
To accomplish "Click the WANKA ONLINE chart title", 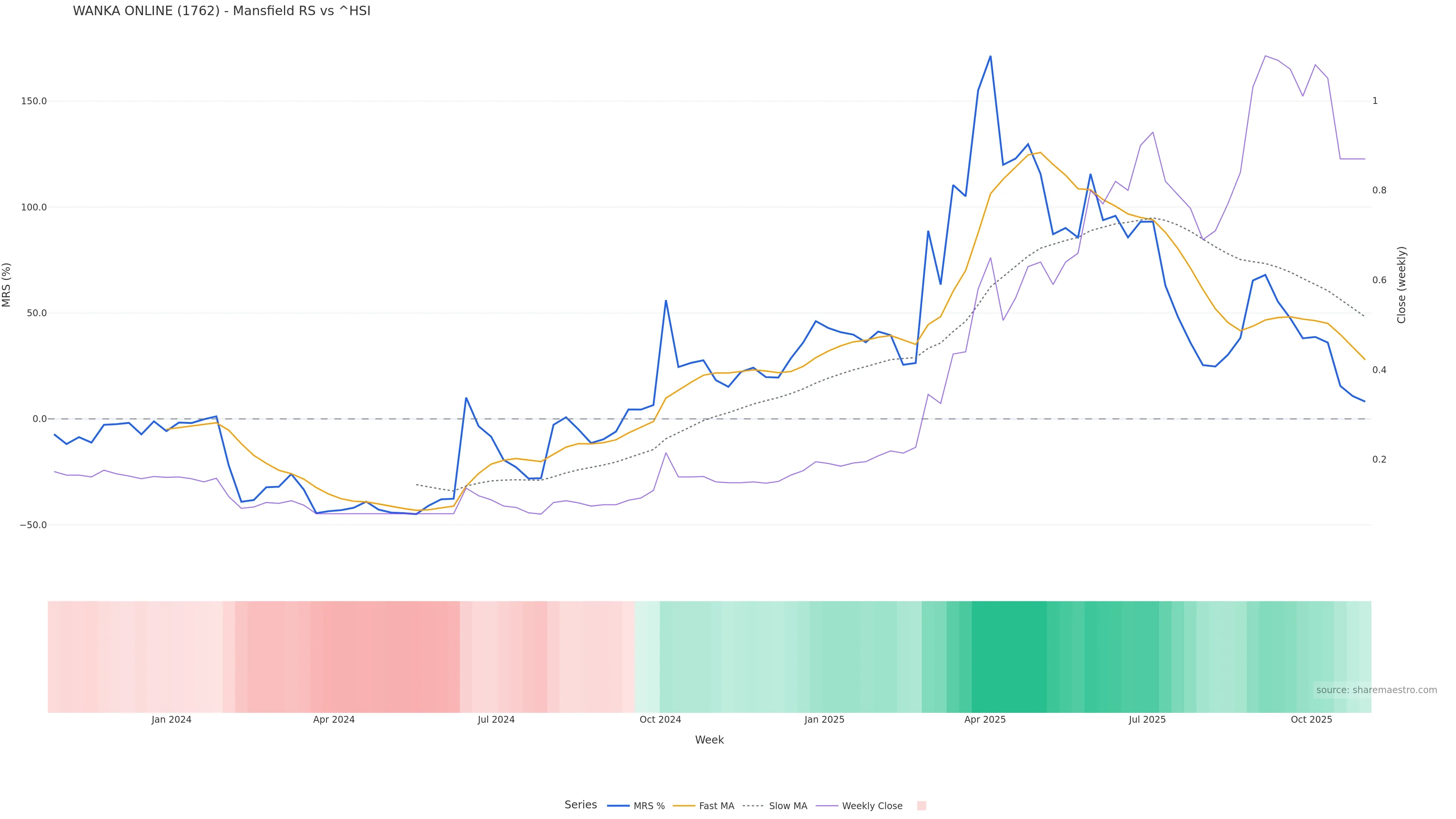I will click(x=221, y=11).
